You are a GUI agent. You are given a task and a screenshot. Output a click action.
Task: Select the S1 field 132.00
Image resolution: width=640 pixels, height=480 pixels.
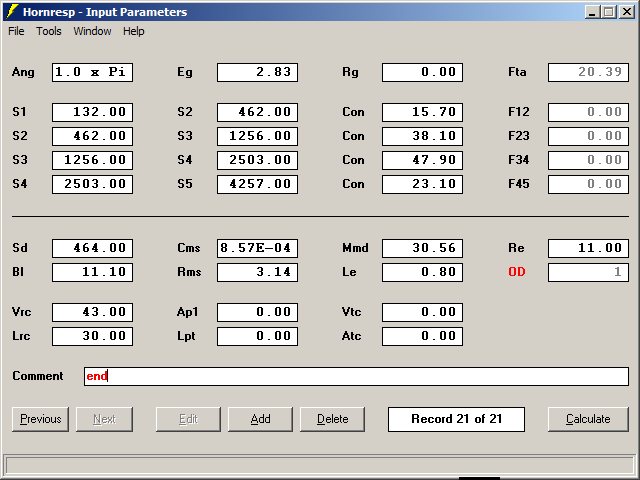click(92, 112)
